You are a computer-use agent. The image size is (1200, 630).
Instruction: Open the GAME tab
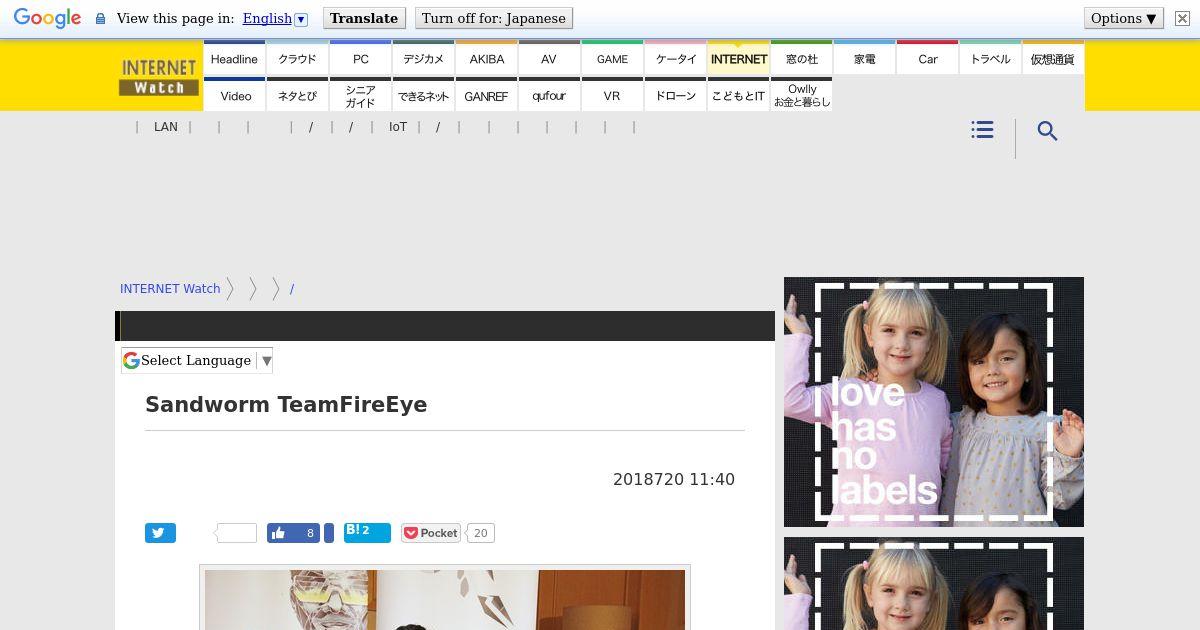coord(612,59)
